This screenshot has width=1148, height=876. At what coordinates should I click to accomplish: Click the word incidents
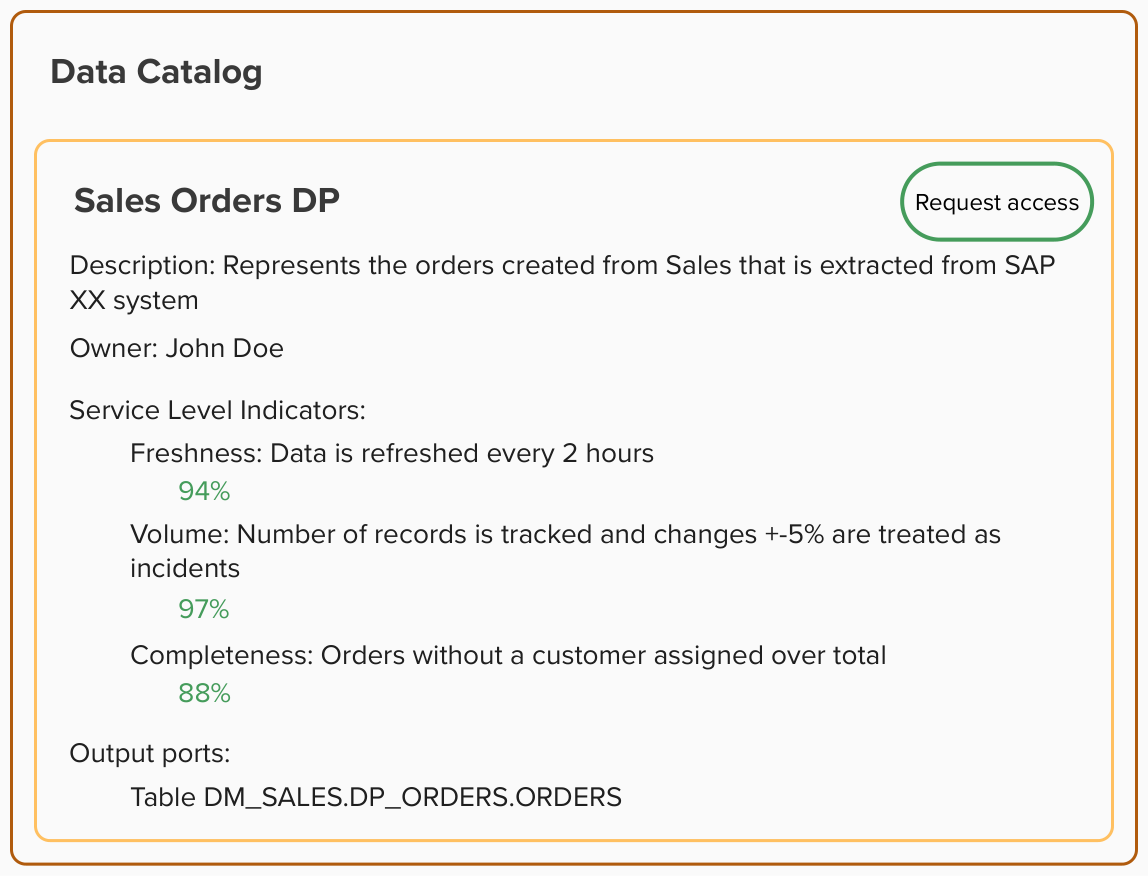click(x=185, y=569)
